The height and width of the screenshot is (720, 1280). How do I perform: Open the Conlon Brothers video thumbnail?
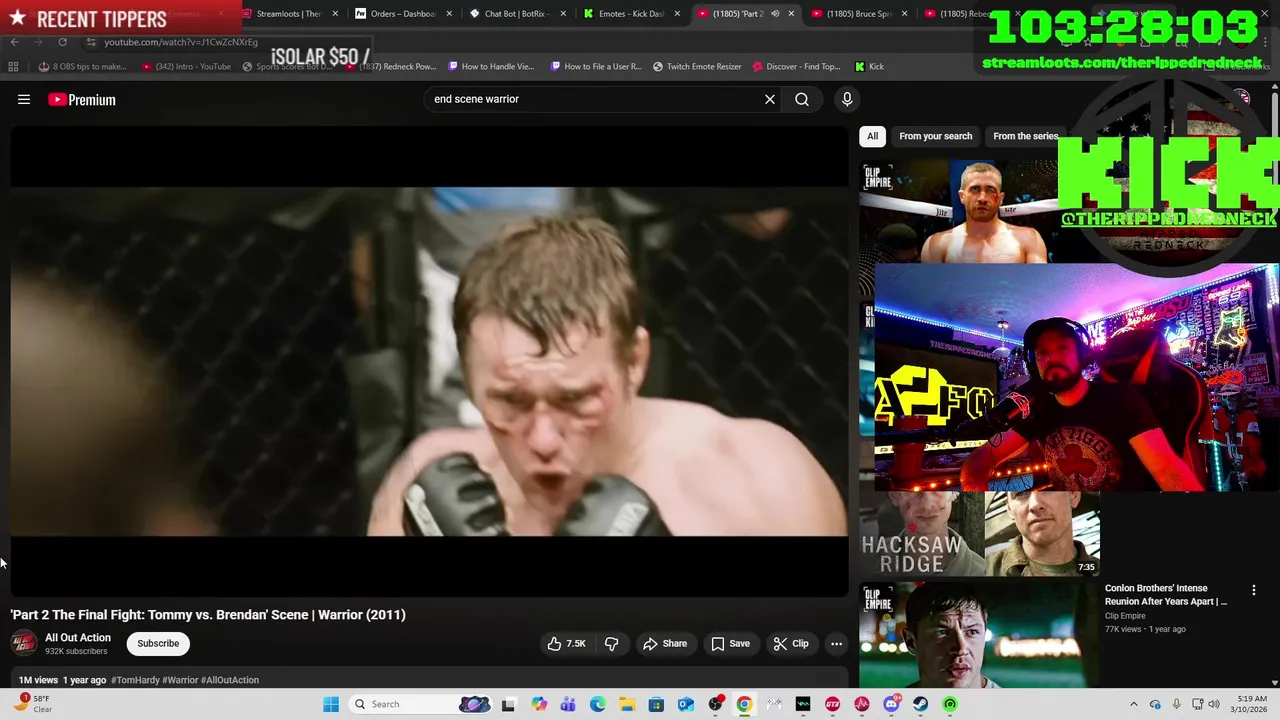[x=979, y=634]
